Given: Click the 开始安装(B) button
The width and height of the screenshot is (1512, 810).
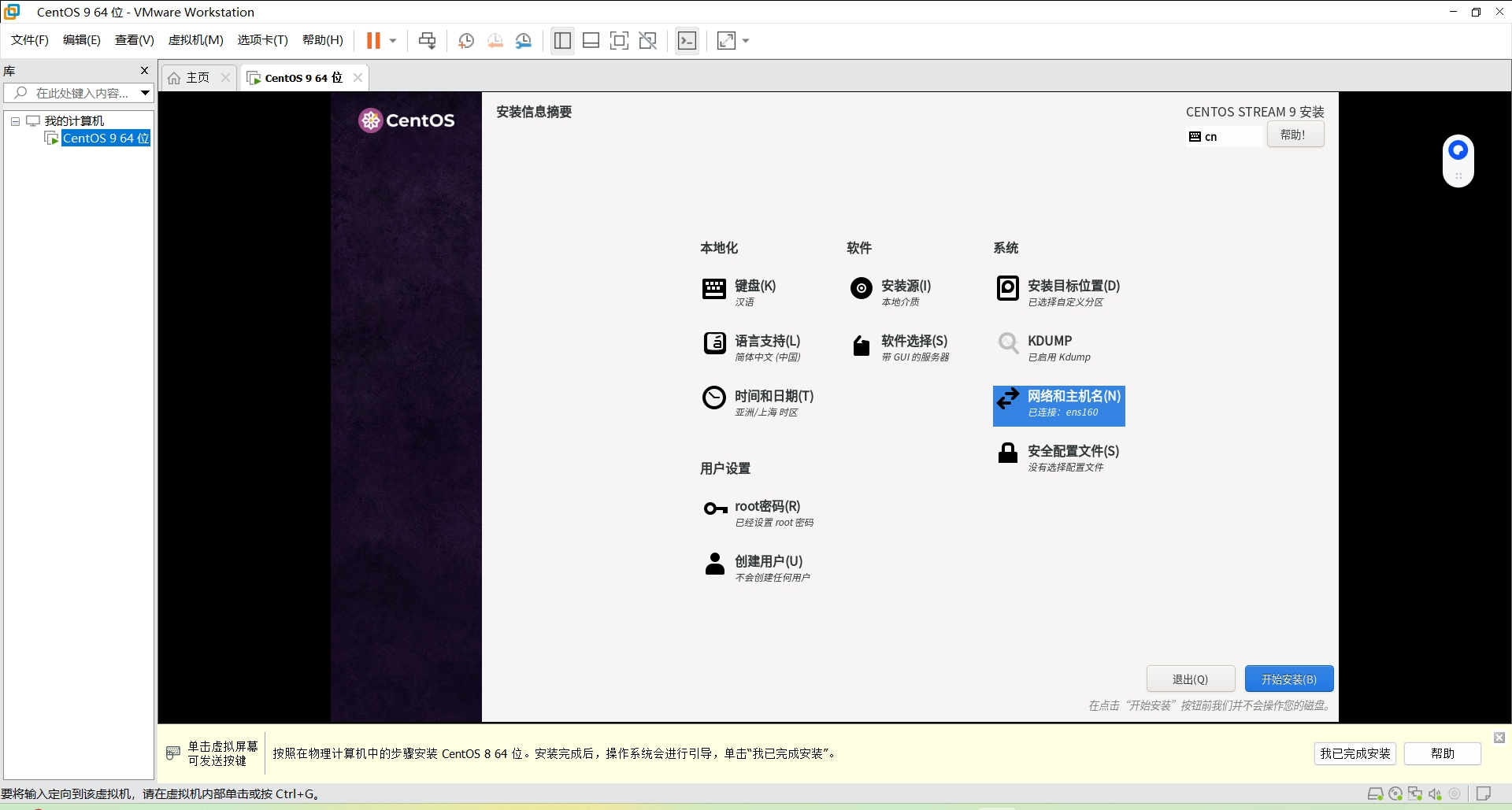Looking at the screenshot, I should click(x=1288, y=679).
